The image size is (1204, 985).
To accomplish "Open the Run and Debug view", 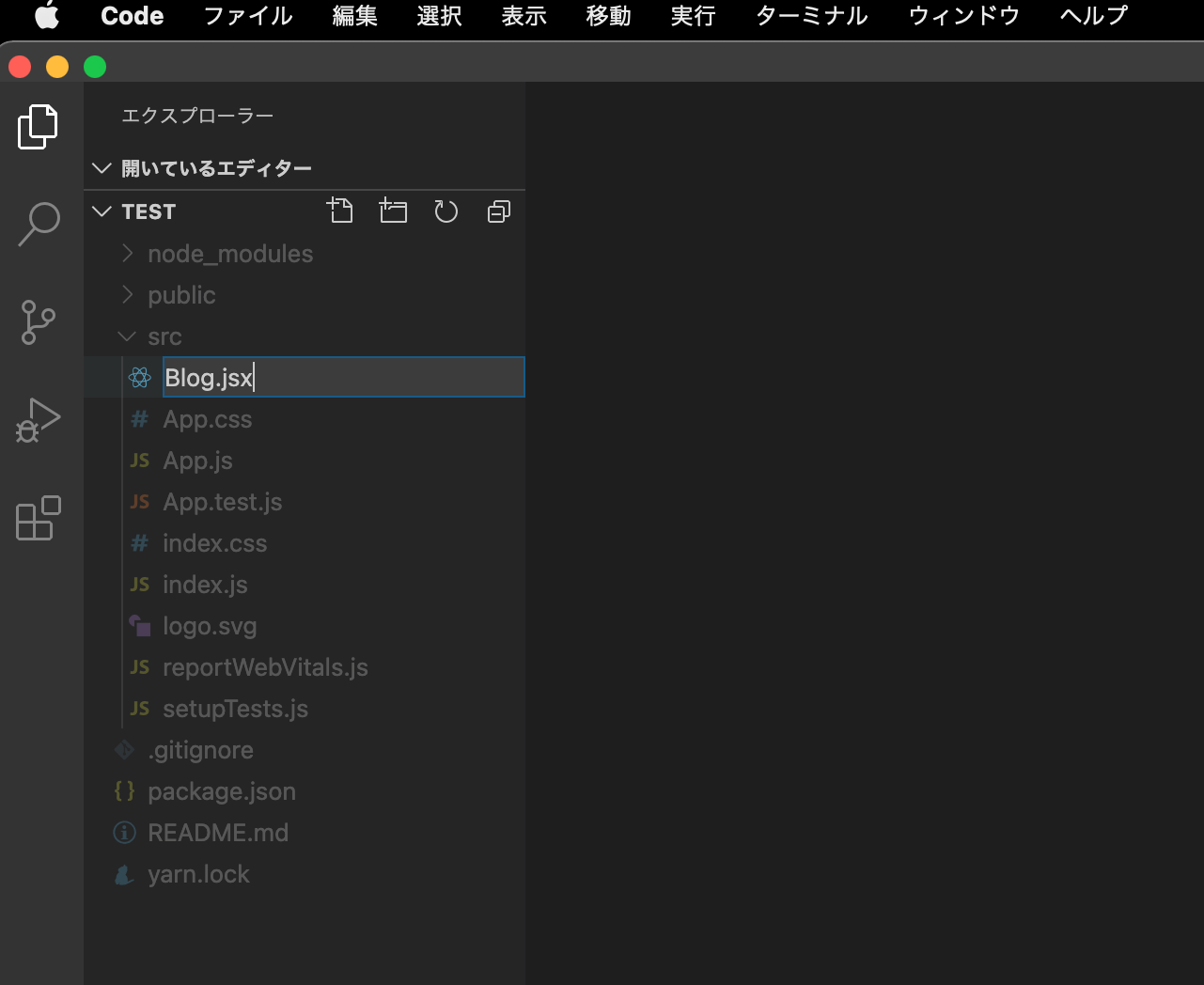I will coord(38,420).
